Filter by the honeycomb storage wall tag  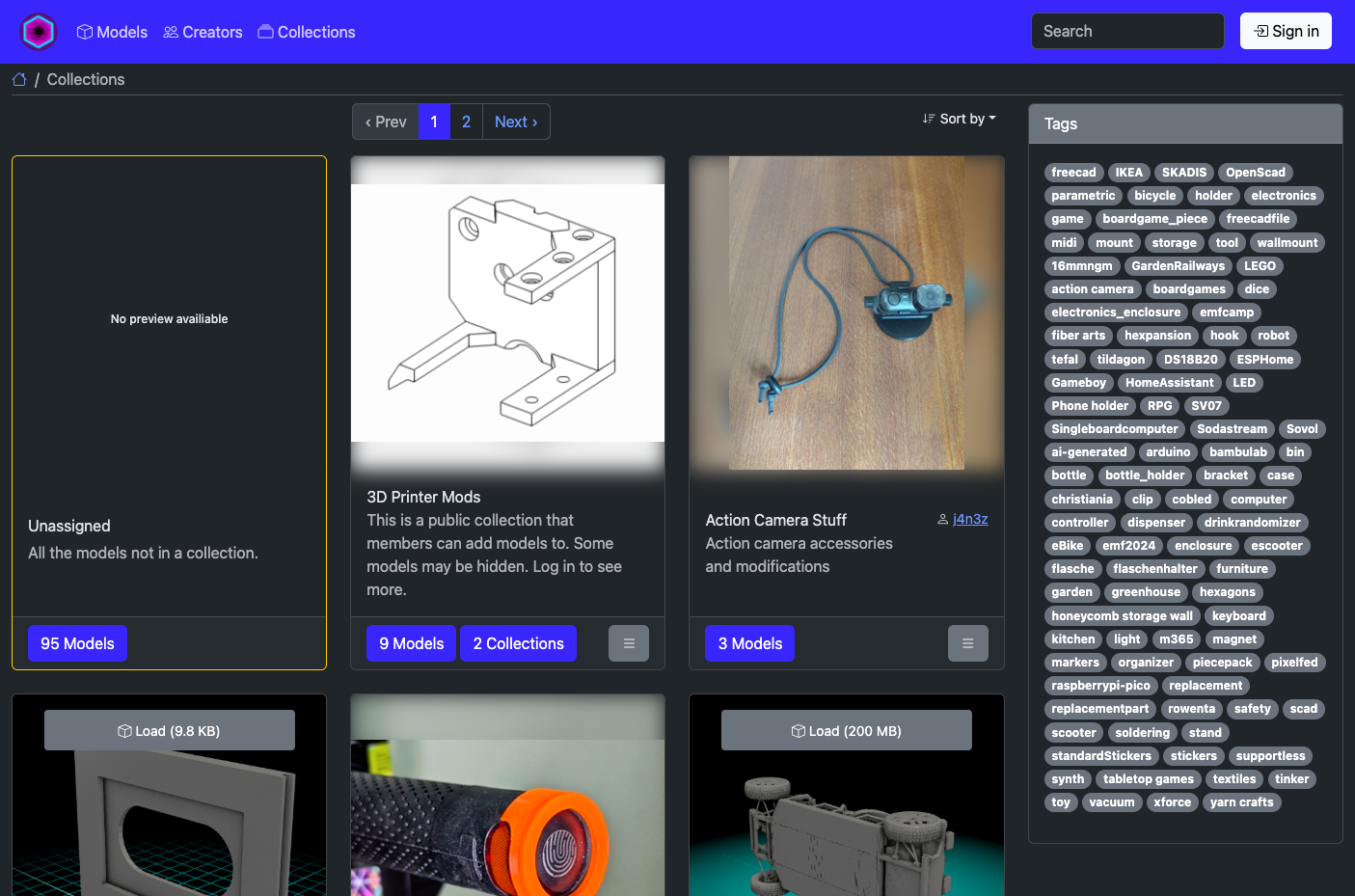[1122, 616]
